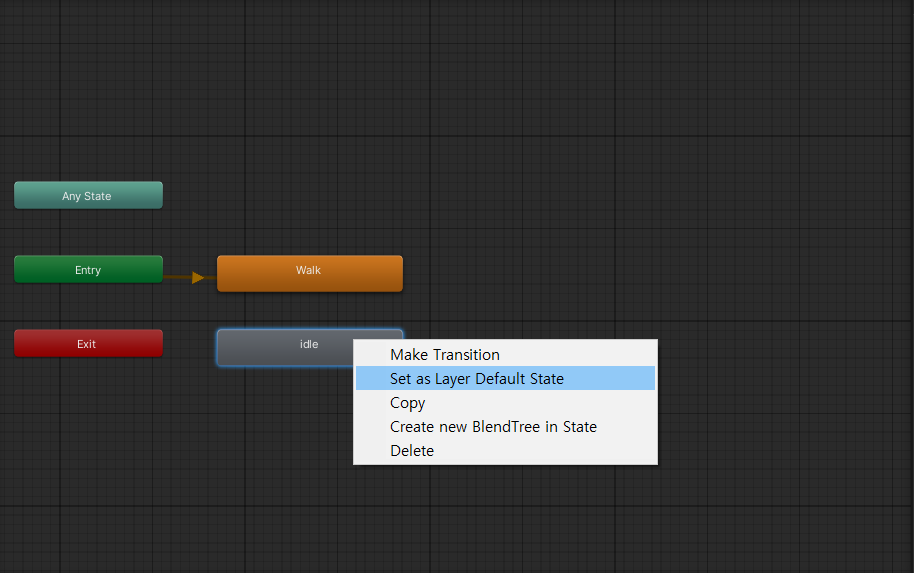
Task: Click Delete in the context menu
Action: (505, 451)
